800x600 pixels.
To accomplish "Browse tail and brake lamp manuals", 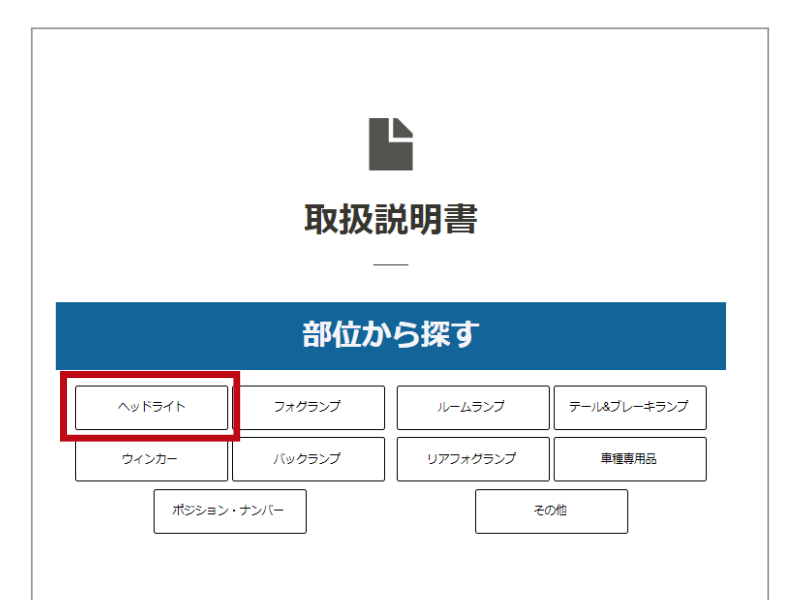I will [x=629, y=407].
